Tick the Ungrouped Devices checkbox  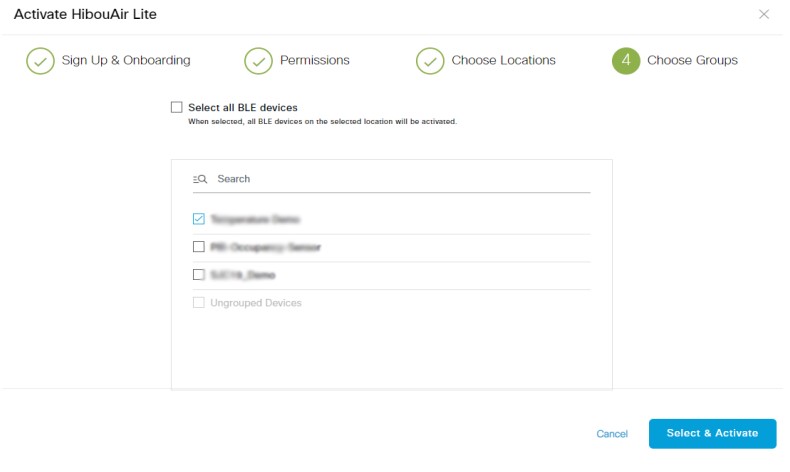(x=199, y=303)
